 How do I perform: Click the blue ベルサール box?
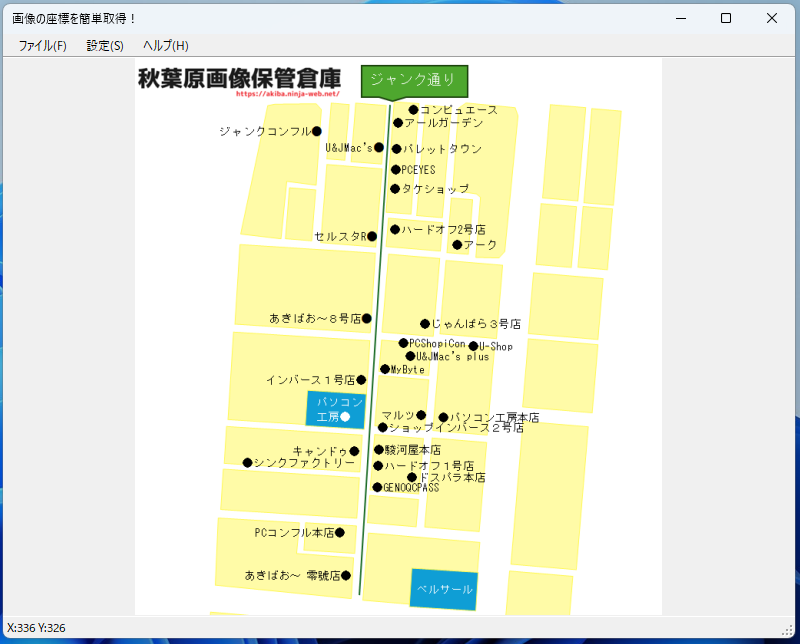coord(444,589)
